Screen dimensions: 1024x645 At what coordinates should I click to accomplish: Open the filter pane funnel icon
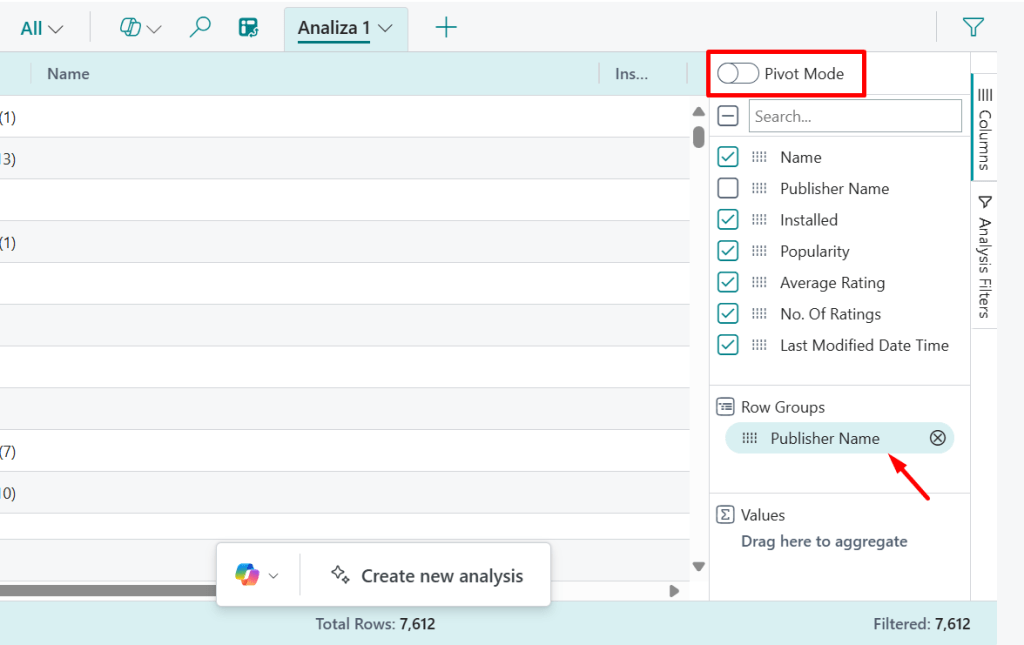click(x=973, y=28)
